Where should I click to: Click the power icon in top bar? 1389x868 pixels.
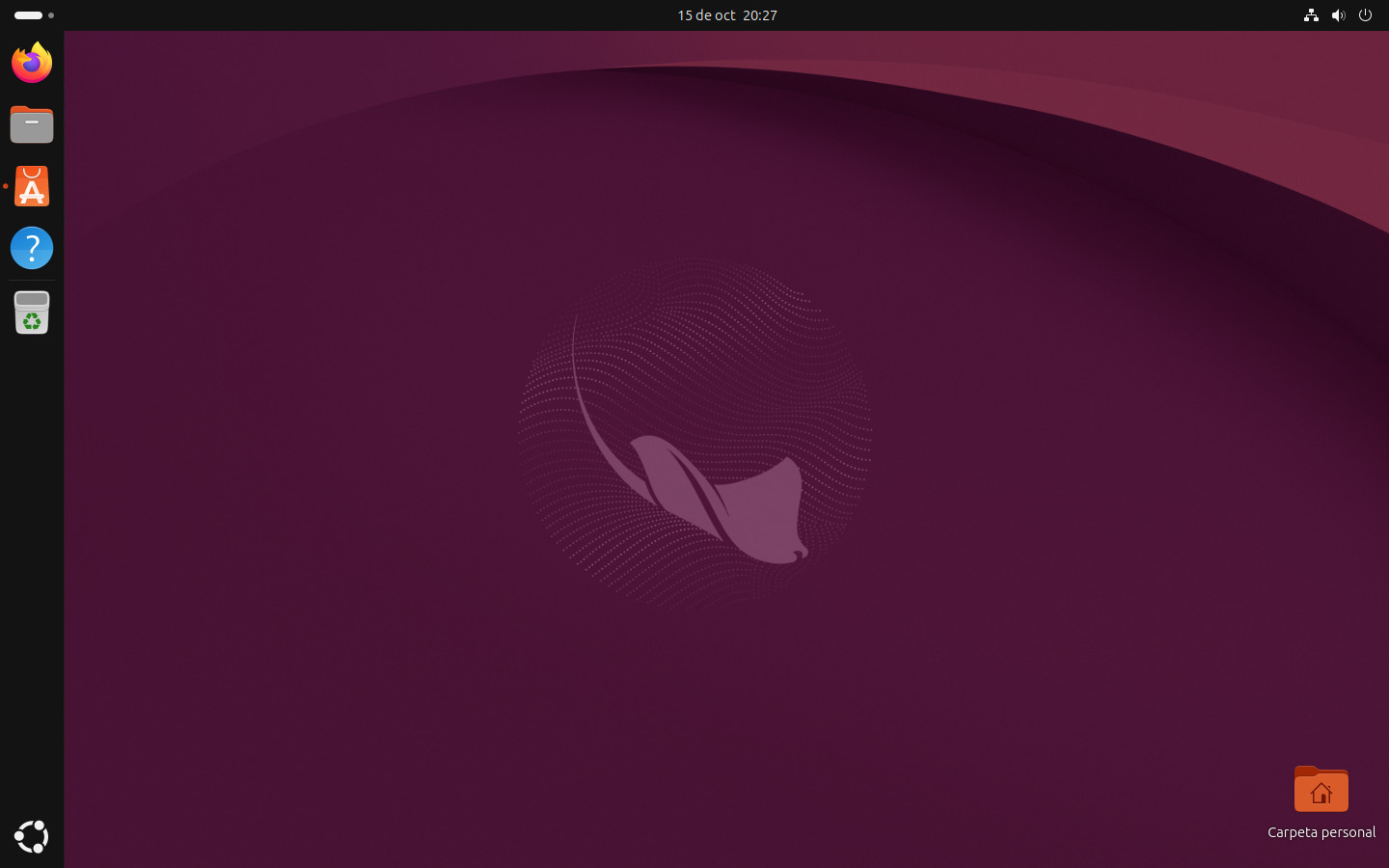[x=1365, y=15]
